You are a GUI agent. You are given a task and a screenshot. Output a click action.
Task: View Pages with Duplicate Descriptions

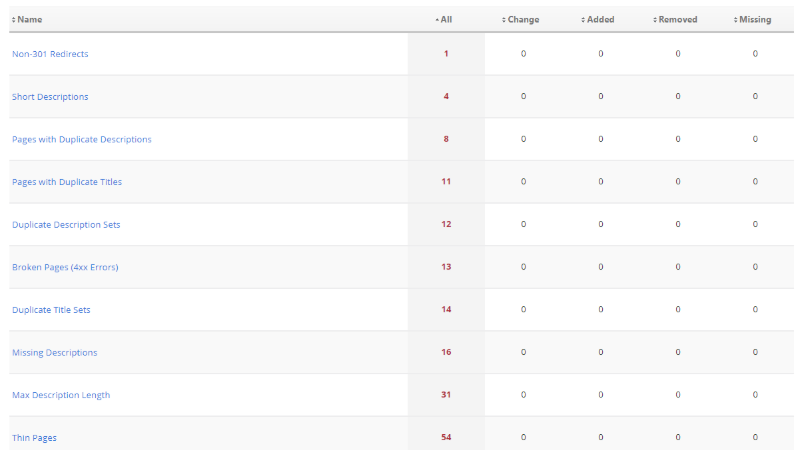82,139
